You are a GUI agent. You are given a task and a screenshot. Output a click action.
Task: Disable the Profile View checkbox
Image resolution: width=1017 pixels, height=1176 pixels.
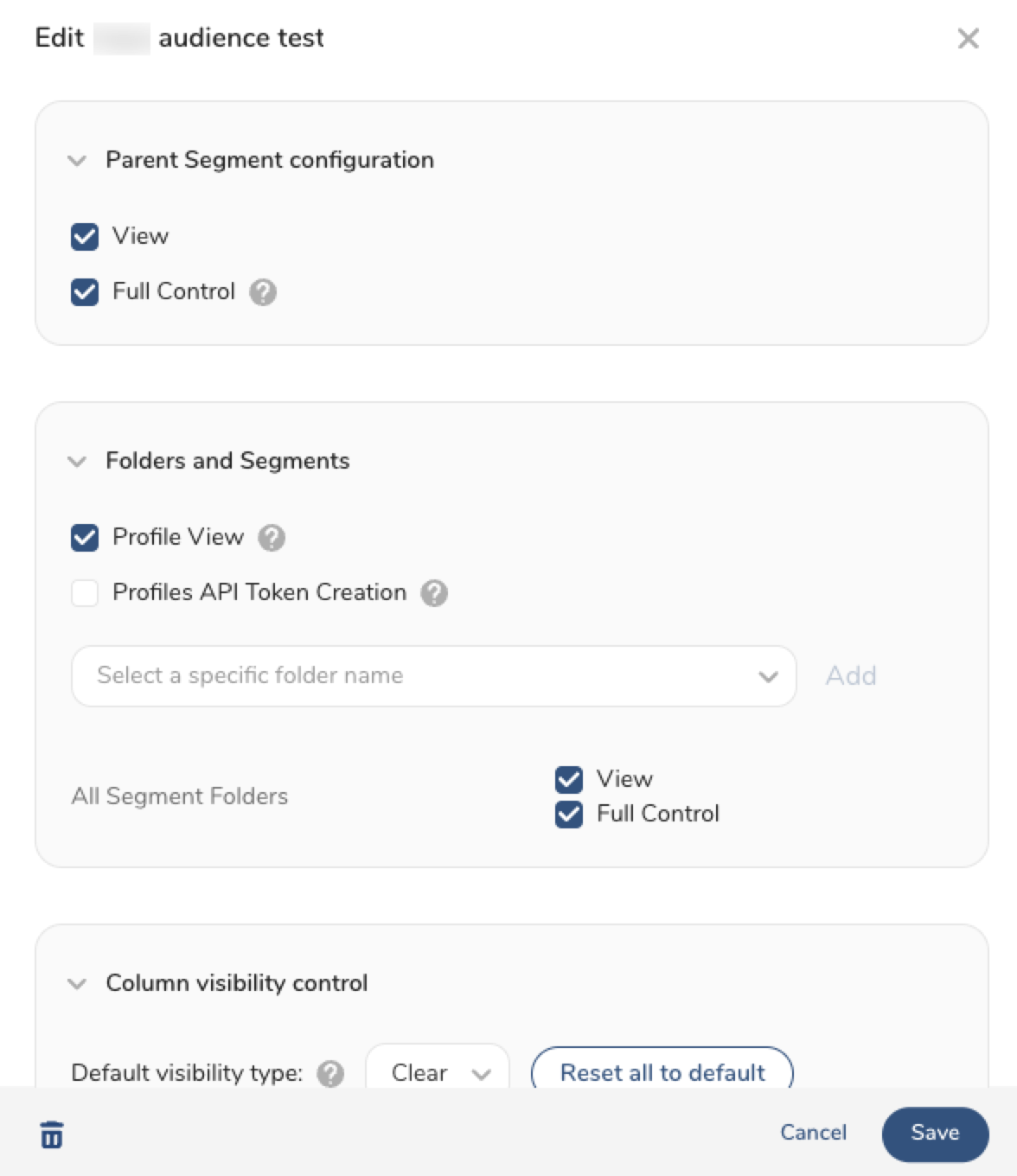point(85,538)
